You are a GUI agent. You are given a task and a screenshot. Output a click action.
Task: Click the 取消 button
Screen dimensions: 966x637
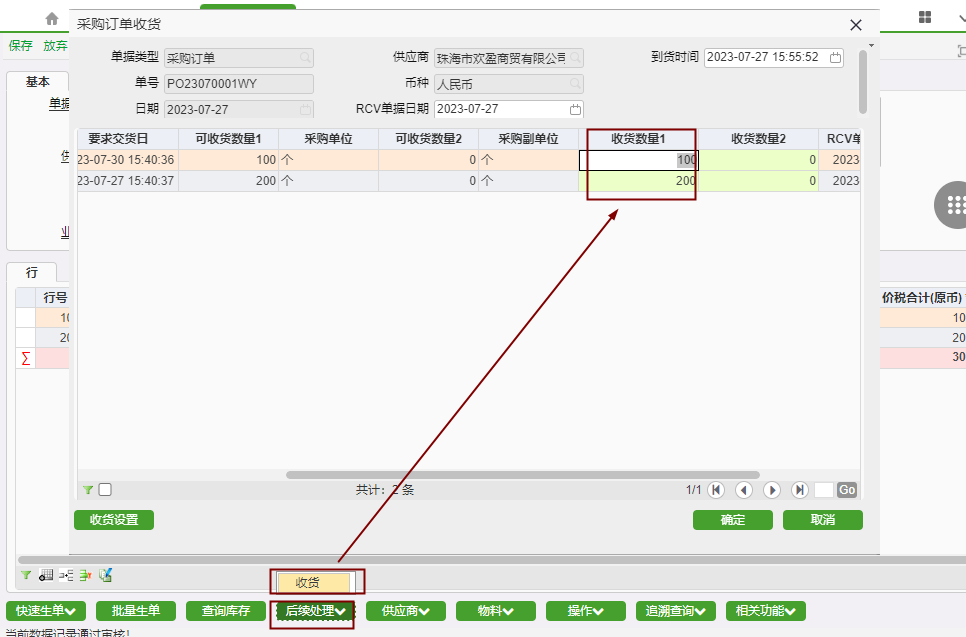coord(822,520)
